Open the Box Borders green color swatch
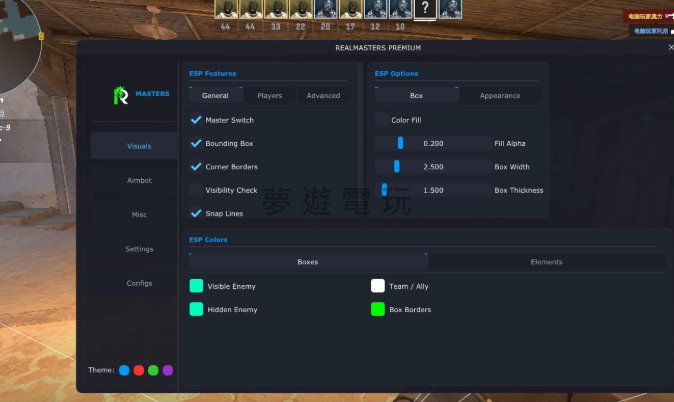The image size is (674, 402). click(x=378, y=310)
